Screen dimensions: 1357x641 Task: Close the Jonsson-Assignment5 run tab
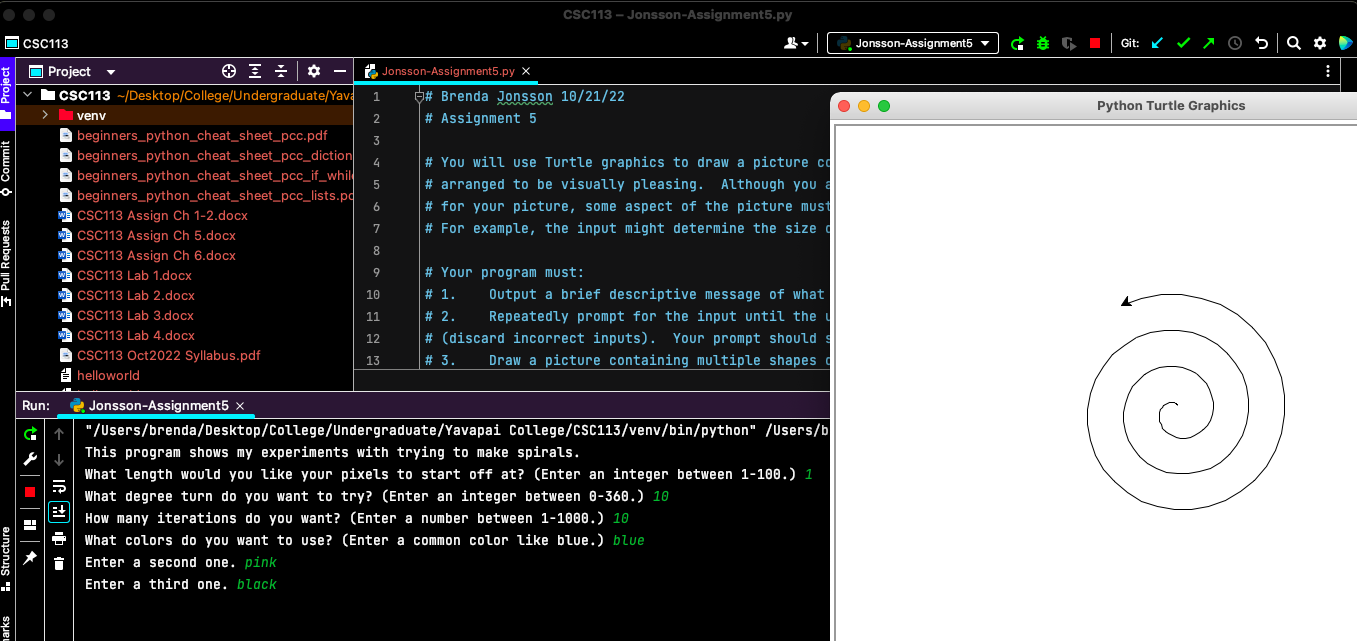(x=240, y=405)
